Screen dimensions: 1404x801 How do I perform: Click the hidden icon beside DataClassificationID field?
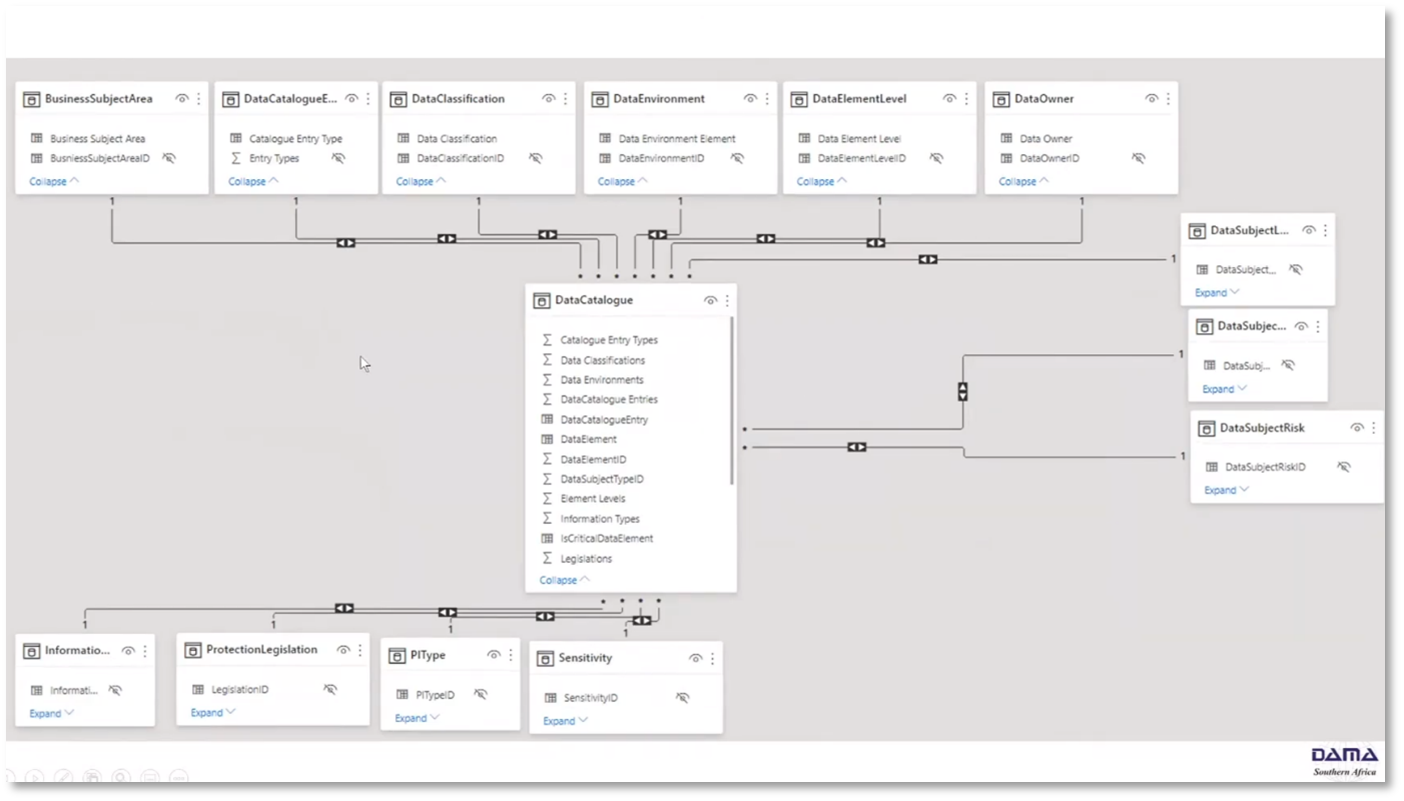tap(536, 158)
